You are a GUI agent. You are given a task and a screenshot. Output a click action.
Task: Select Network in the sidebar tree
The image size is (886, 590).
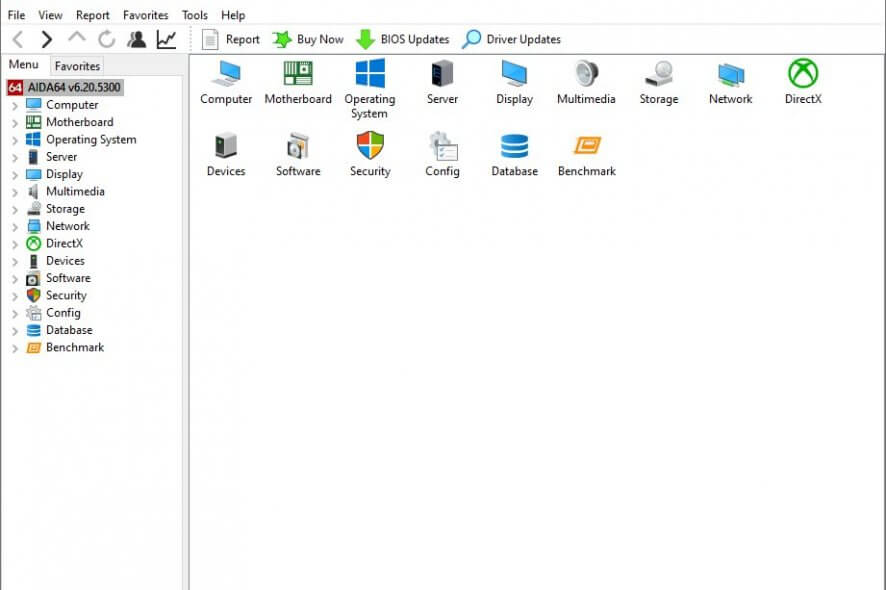pos(68,226)
